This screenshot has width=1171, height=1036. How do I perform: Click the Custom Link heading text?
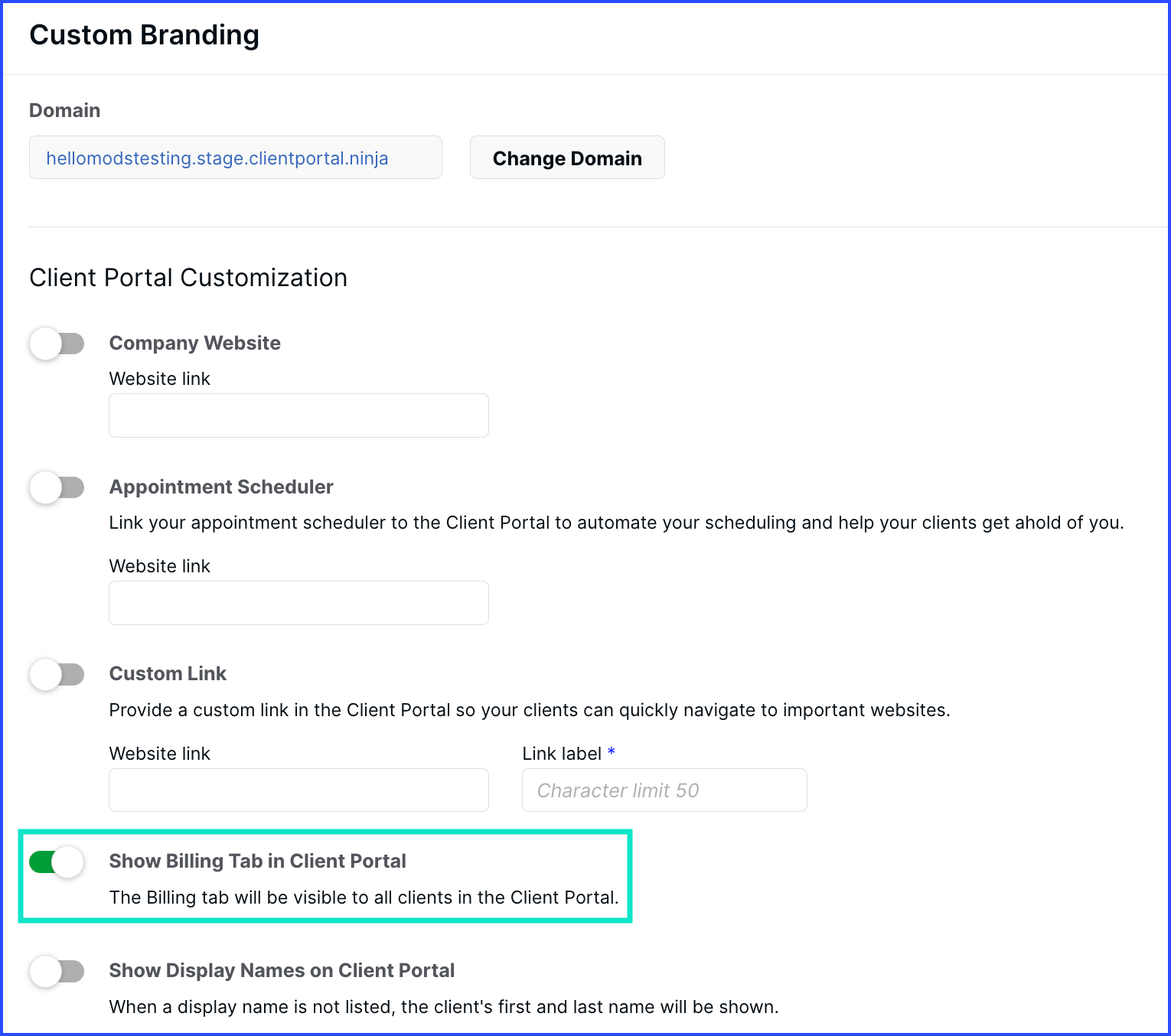168,673
